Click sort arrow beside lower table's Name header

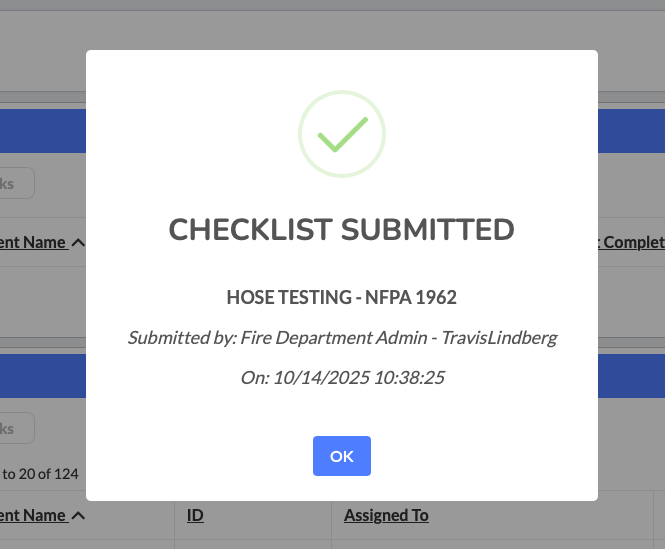(x=79, y=516)
